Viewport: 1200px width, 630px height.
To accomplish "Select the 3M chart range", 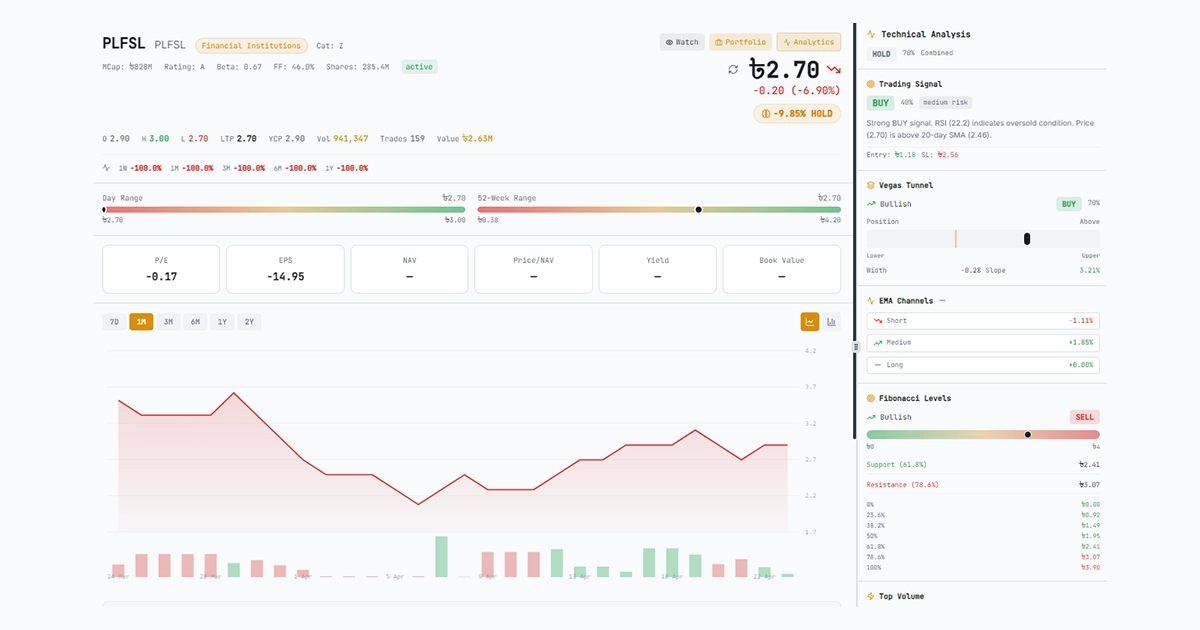I will (169, 322).
